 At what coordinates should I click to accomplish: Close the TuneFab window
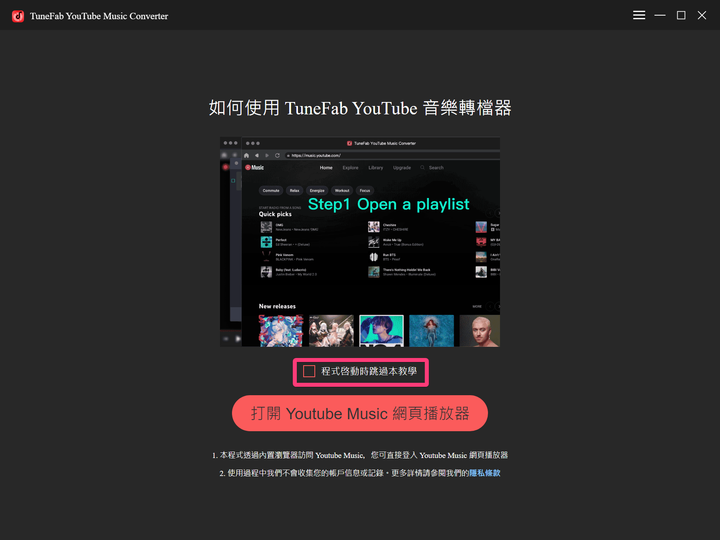click(702, 15)
